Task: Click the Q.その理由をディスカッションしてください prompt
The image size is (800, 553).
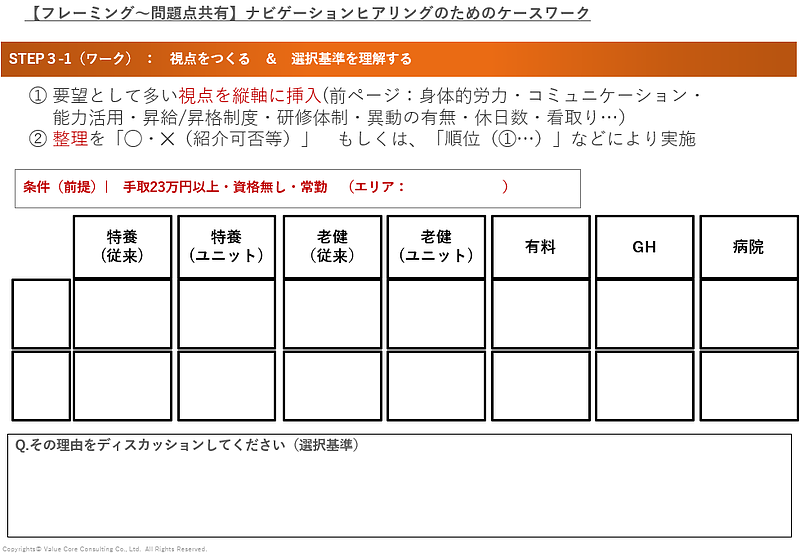Action: pos(187,445)
